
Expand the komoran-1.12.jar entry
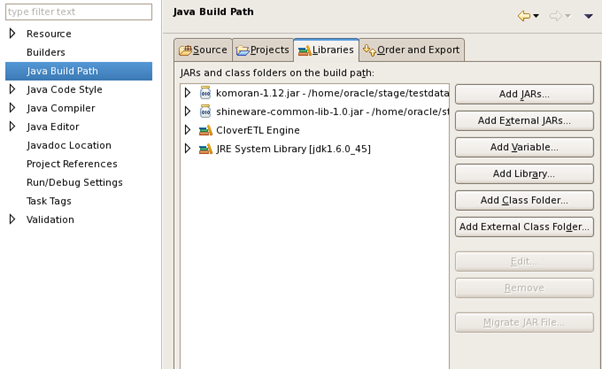pyautogui.click(x=187, y=93)
